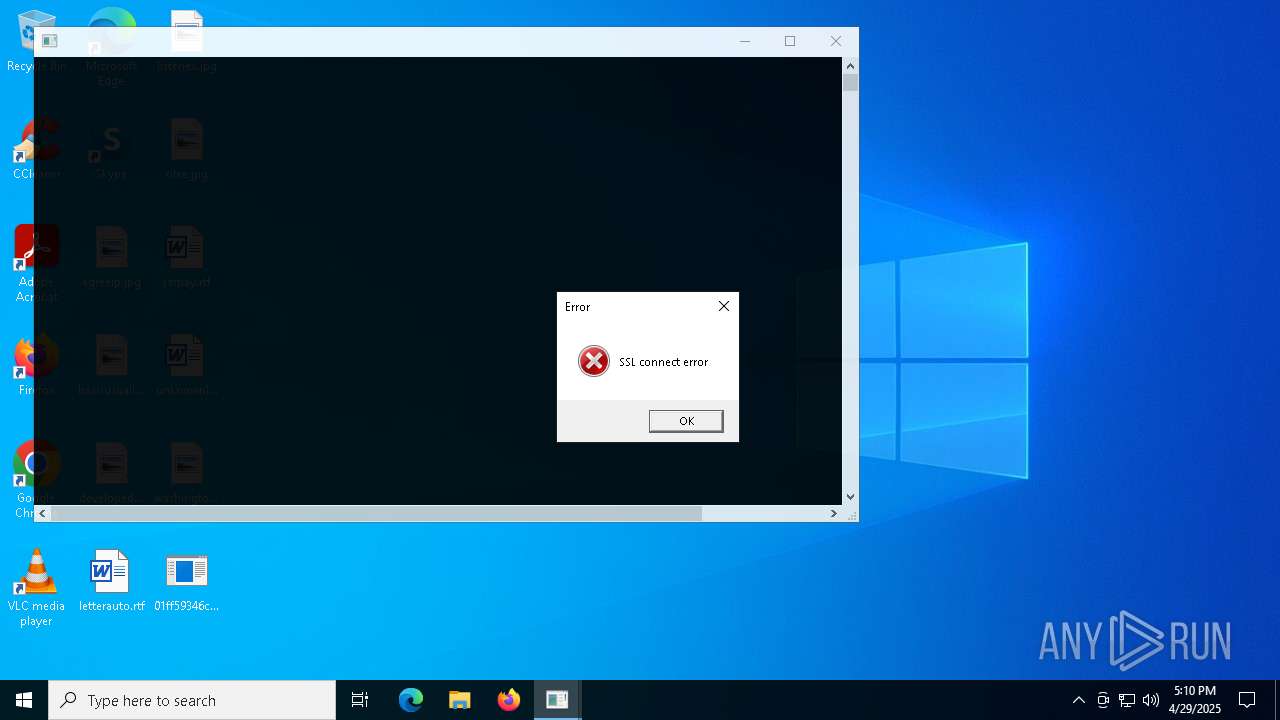This screenshot has width=1280, height=720.
Task: Click the horizontal scrollbar right arrow
Action: tap(833, 513)
